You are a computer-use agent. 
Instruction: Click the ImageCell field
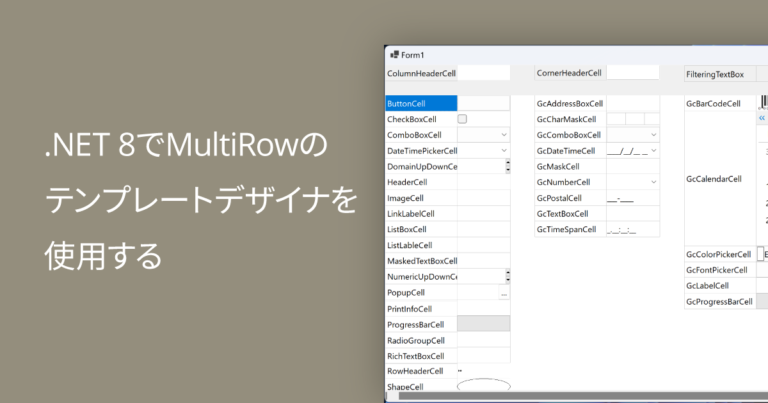pyautogui.click(x=483, y=198)
